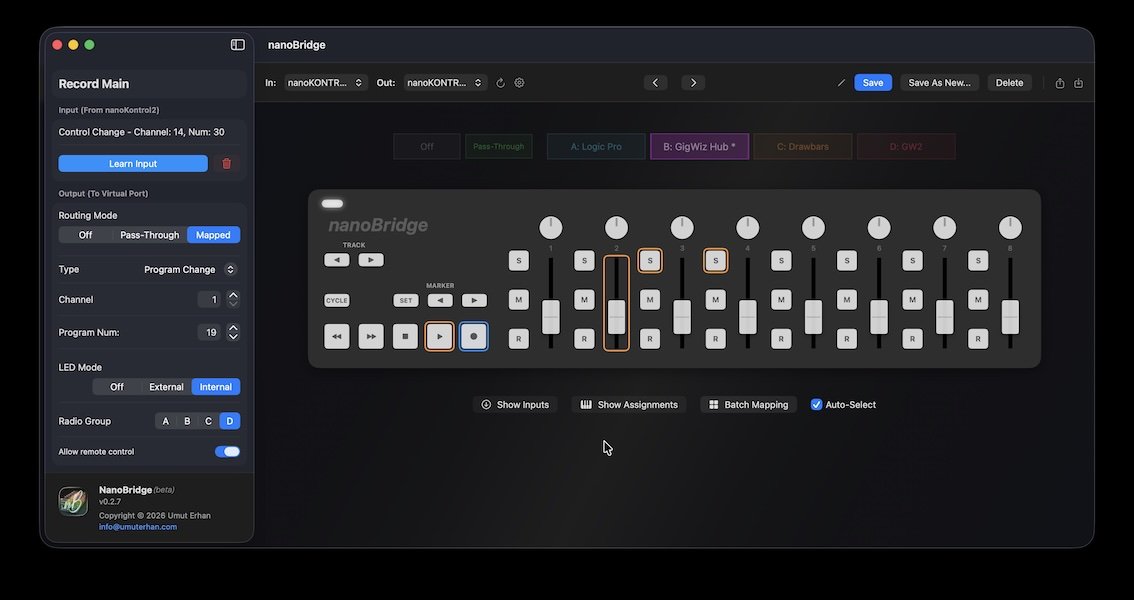1134x600 pixels.
Task: Decrease Program Num with stepper down
Action: (233, 337)
